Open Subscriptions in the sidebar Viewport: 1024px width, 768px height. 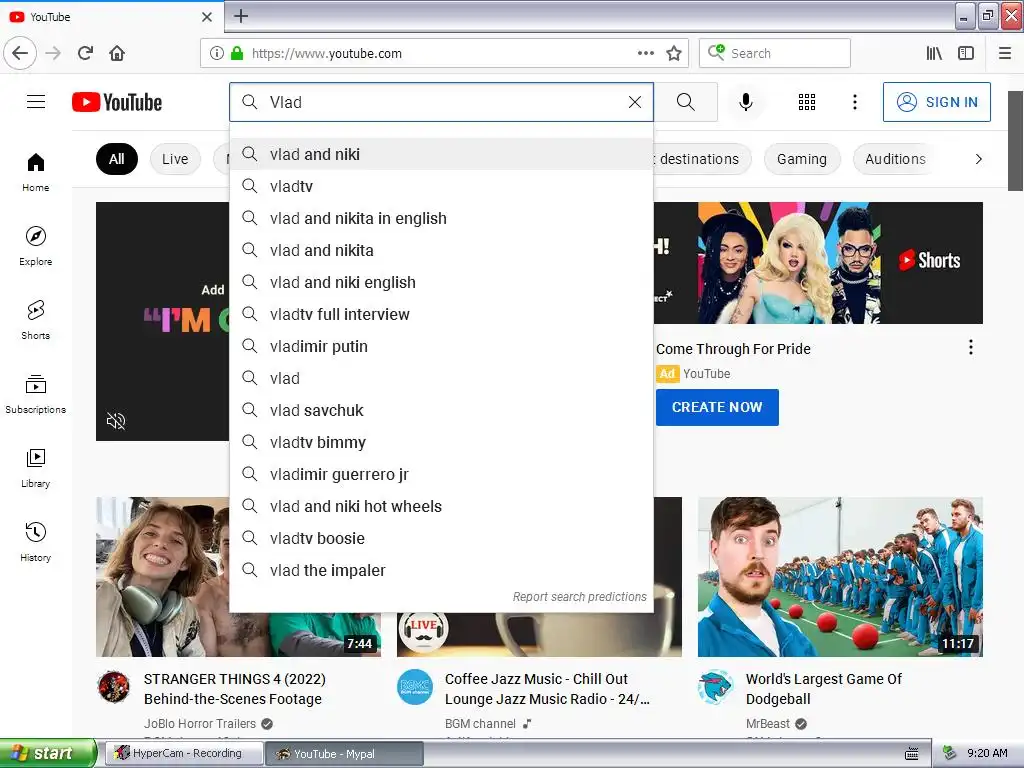point(35,394)
